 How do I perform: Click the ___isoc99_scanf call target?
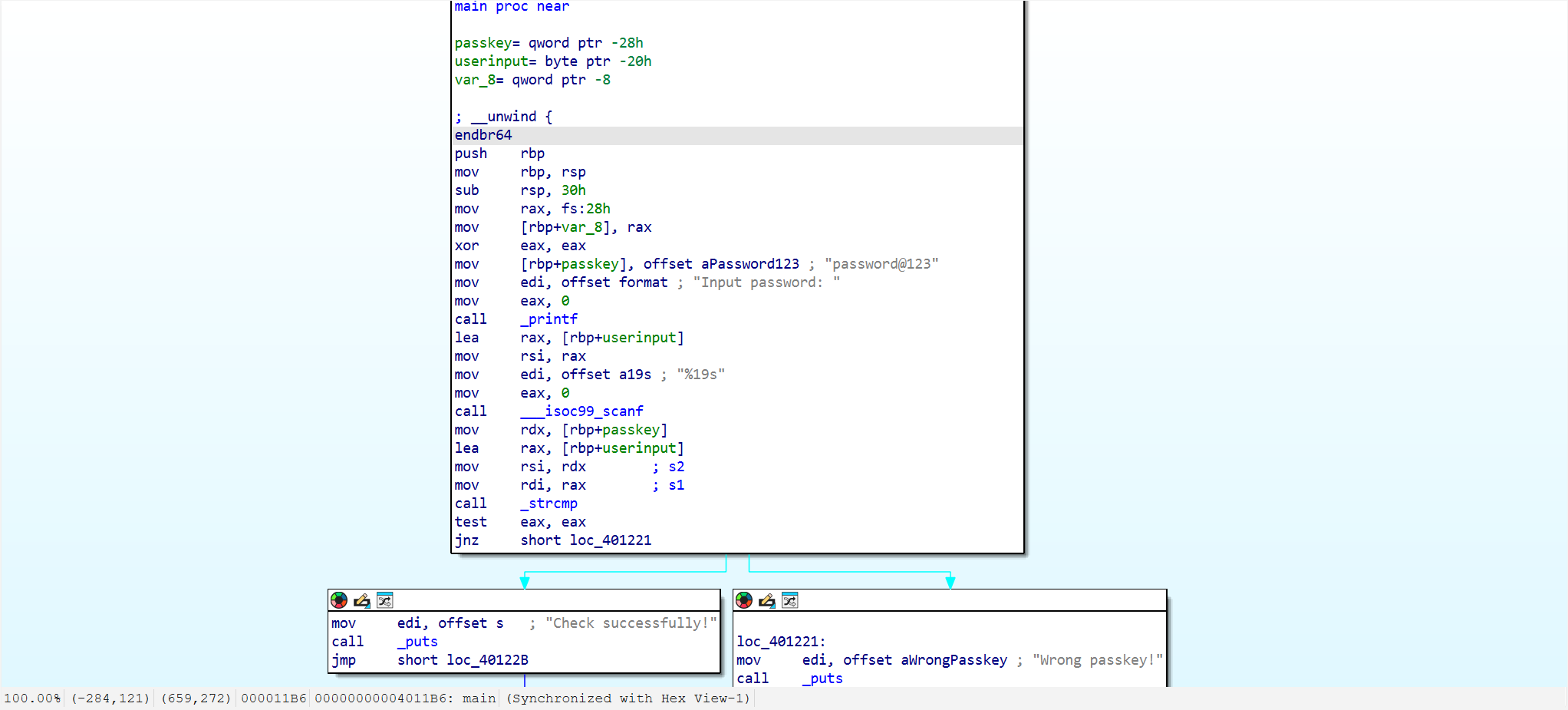(581, 411)
